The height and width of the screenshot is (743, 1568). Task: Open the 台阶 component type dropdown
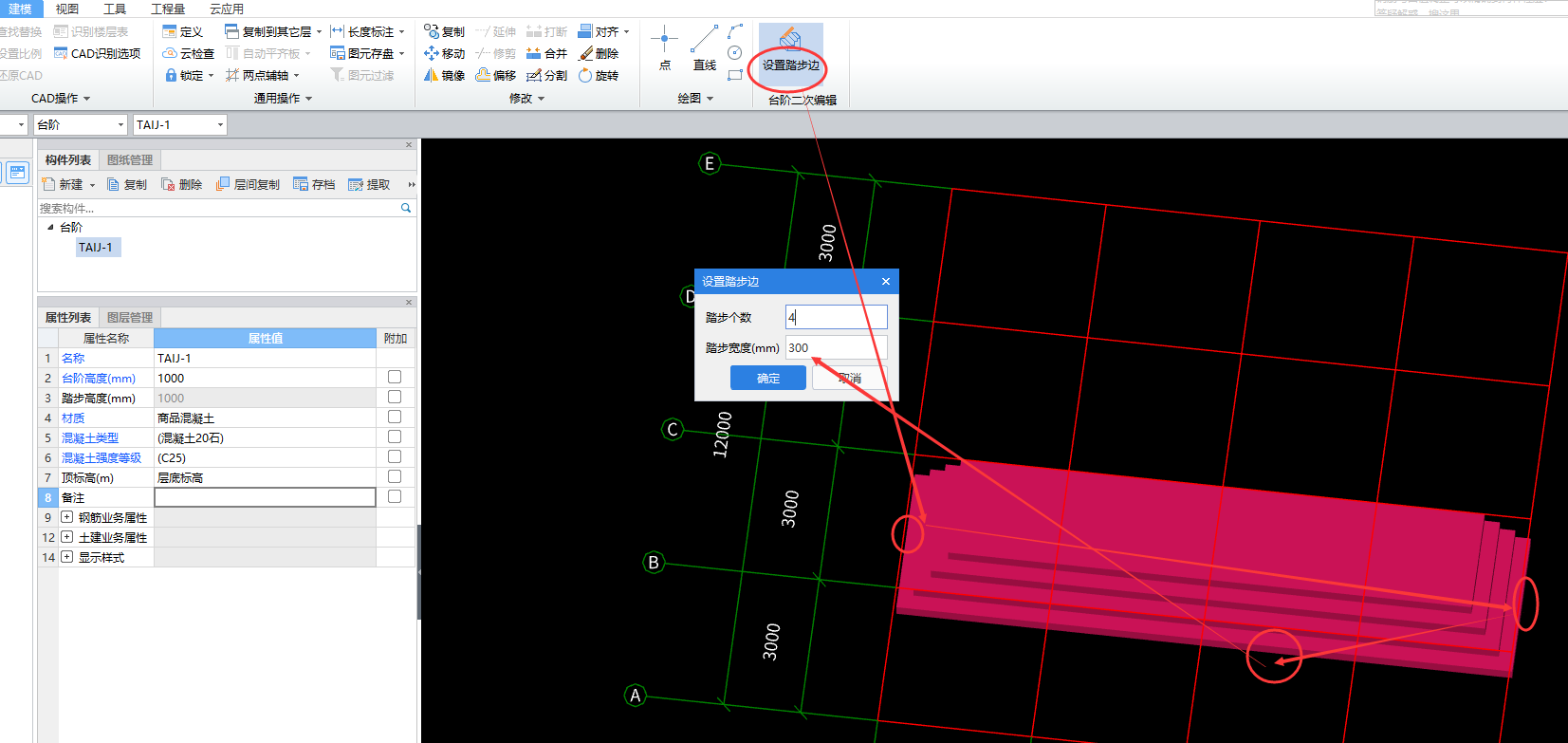click(120, 125)
